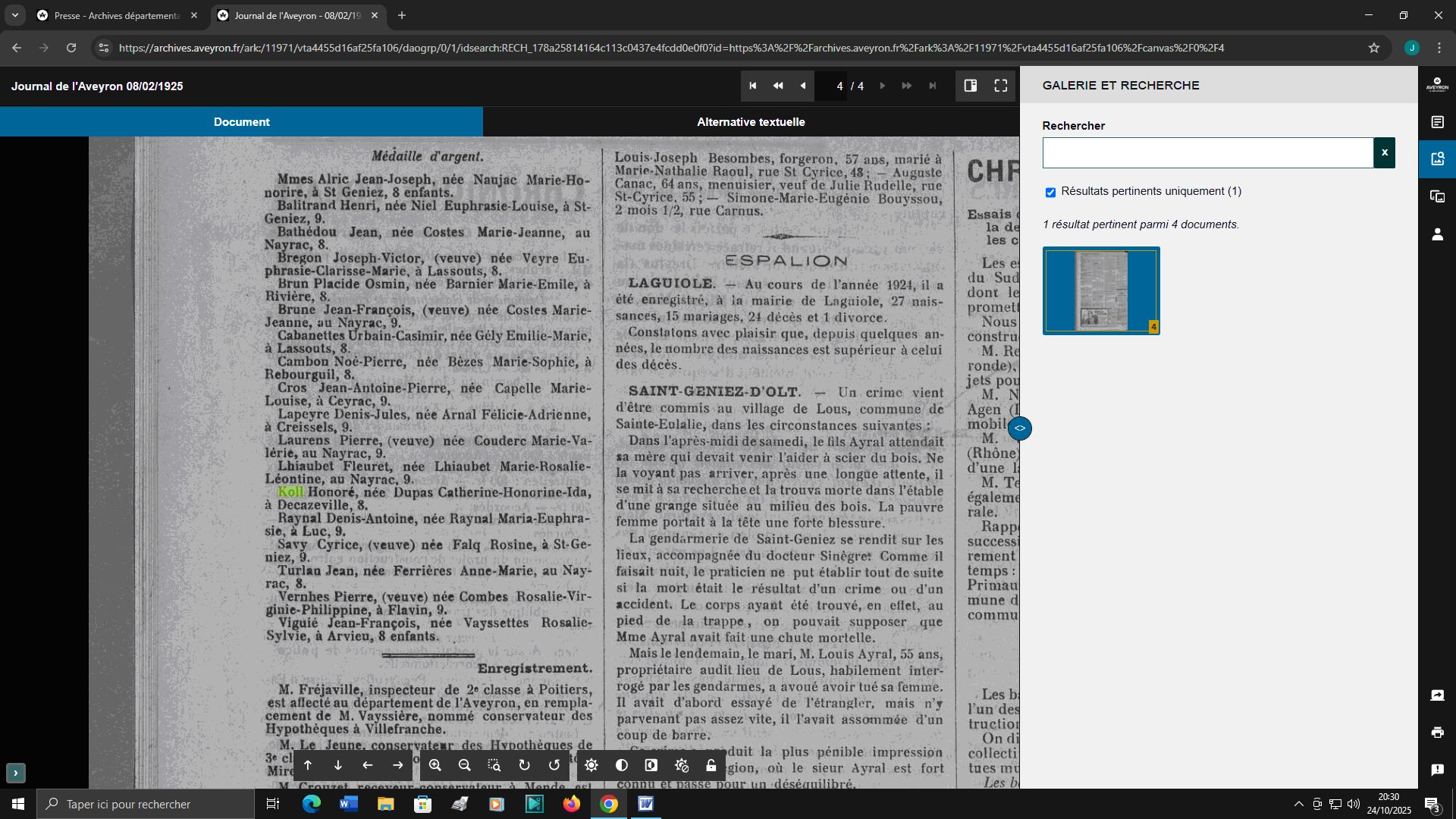Clear the search with the x button

(1384, 152)
